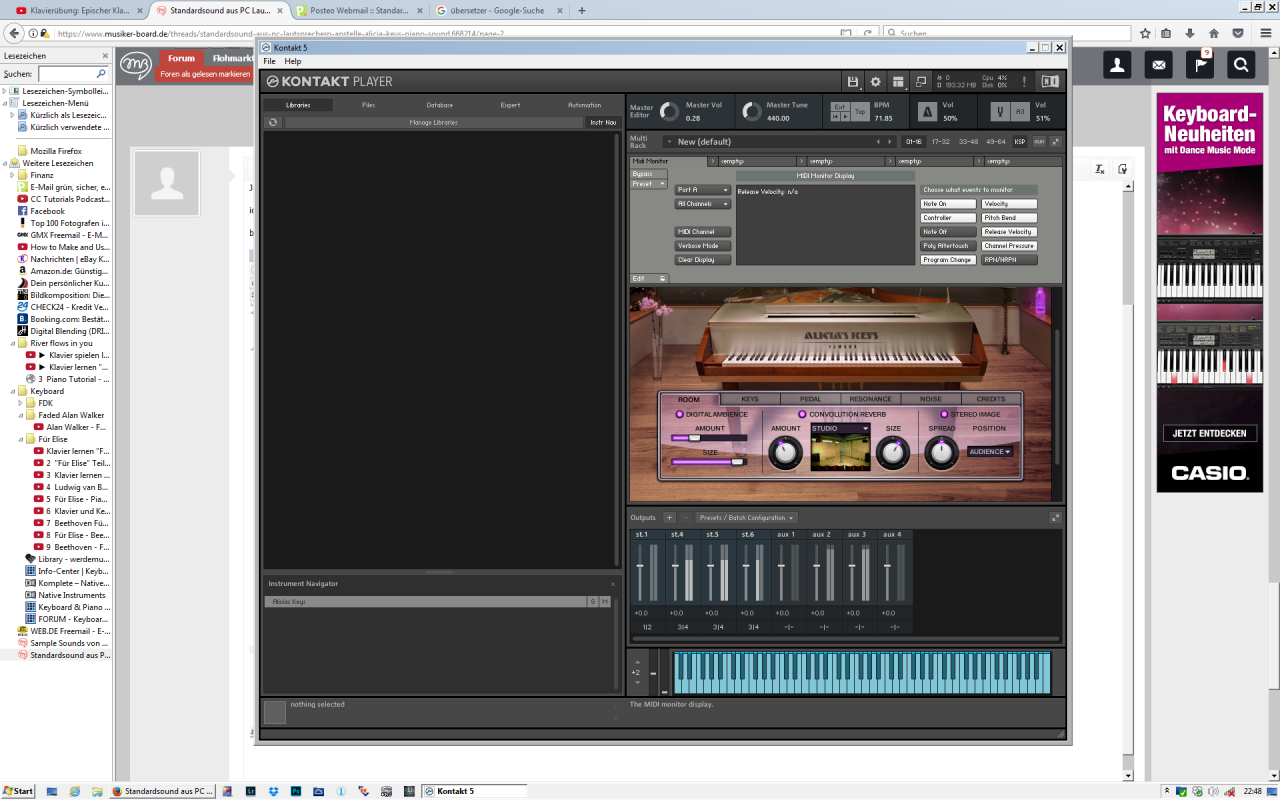Toggle the metronome icon
The height and width of the screenshot is (800, 1280).
click(x=927, y=111)
